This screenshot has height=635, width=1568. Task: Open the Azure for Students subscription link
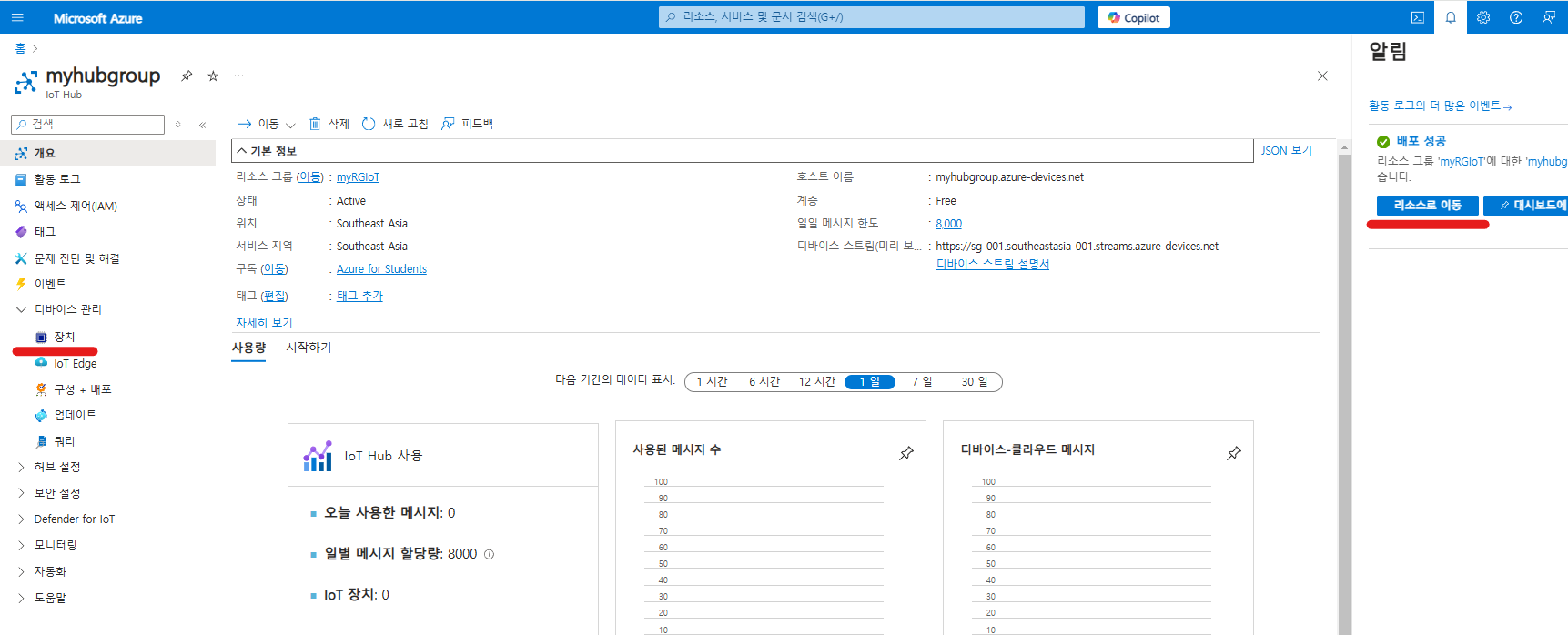pyautogui.click(x=381, y=269)
